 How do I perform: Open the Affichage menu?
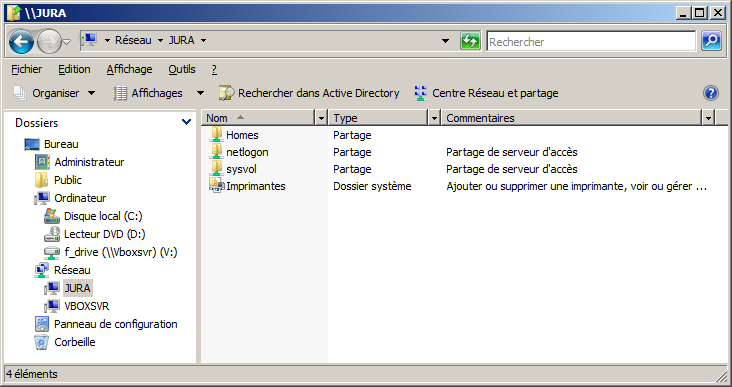(x=129, y=69)
